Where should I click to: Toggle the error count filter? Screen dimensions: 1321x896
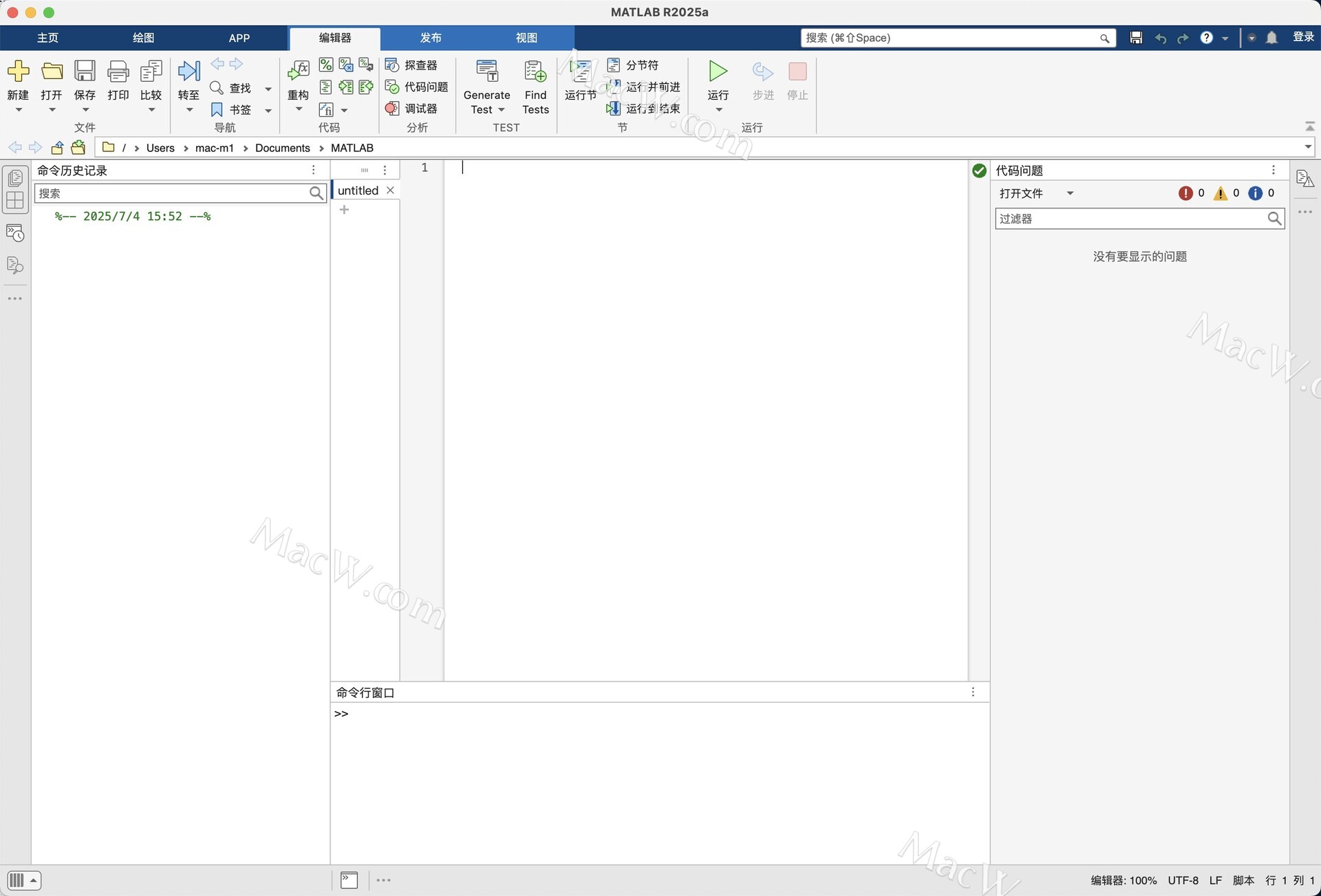[1185, 193]
